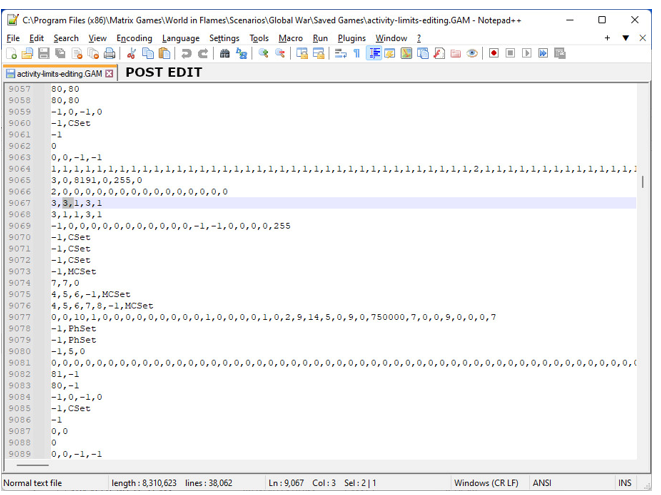
Task: Click the plus button to add a new tab
Action: click(x=607, y=38)
